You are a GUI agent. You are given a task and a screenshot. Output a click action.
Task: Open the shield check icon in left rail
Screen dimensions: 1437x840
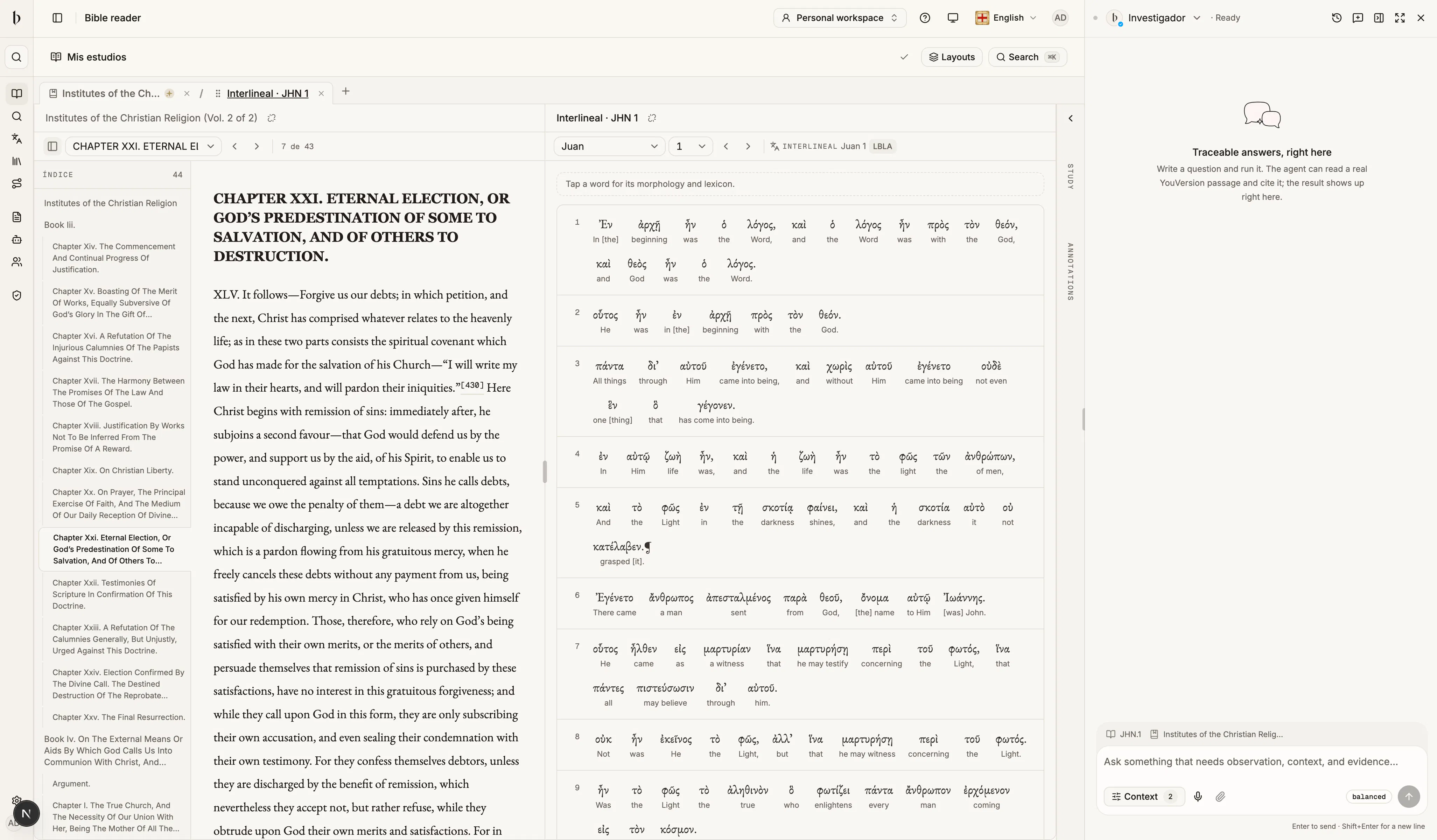coord(16,295)
